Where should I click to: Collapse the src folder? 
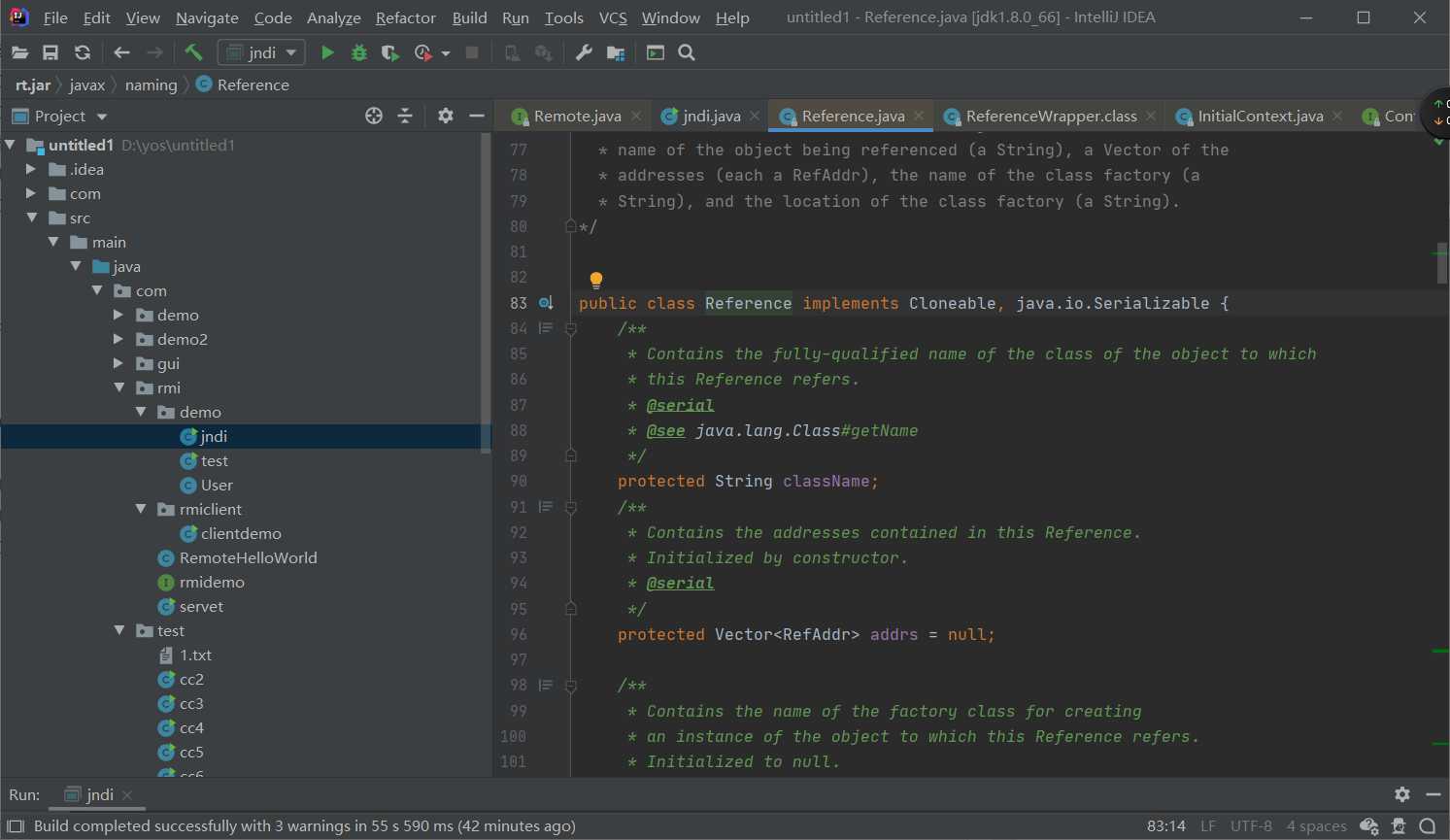click(x=32, y=218)
